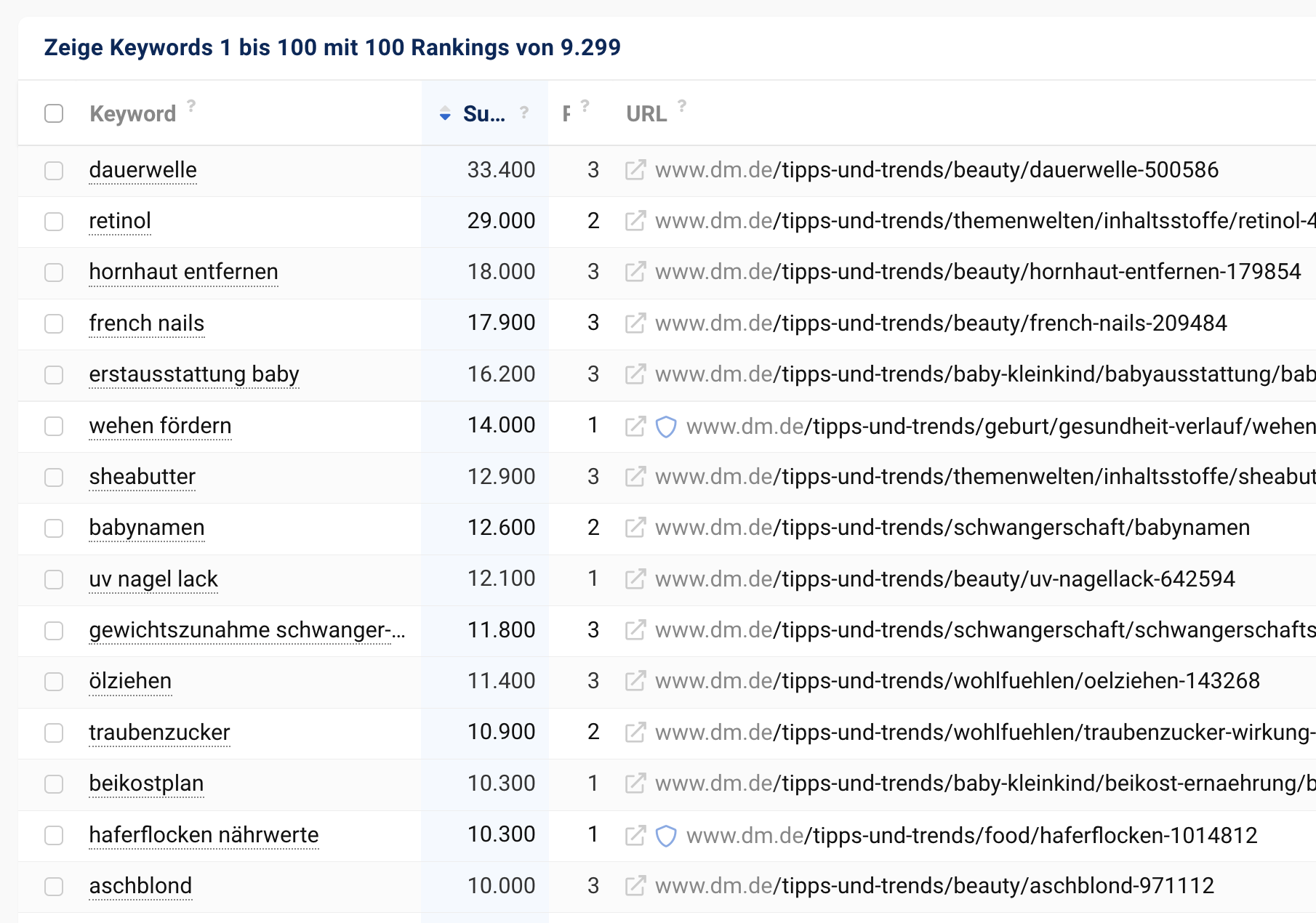Screen dimensions: 1316x923
Task: Open the french nails keyword link
Action: click(147, 323)
